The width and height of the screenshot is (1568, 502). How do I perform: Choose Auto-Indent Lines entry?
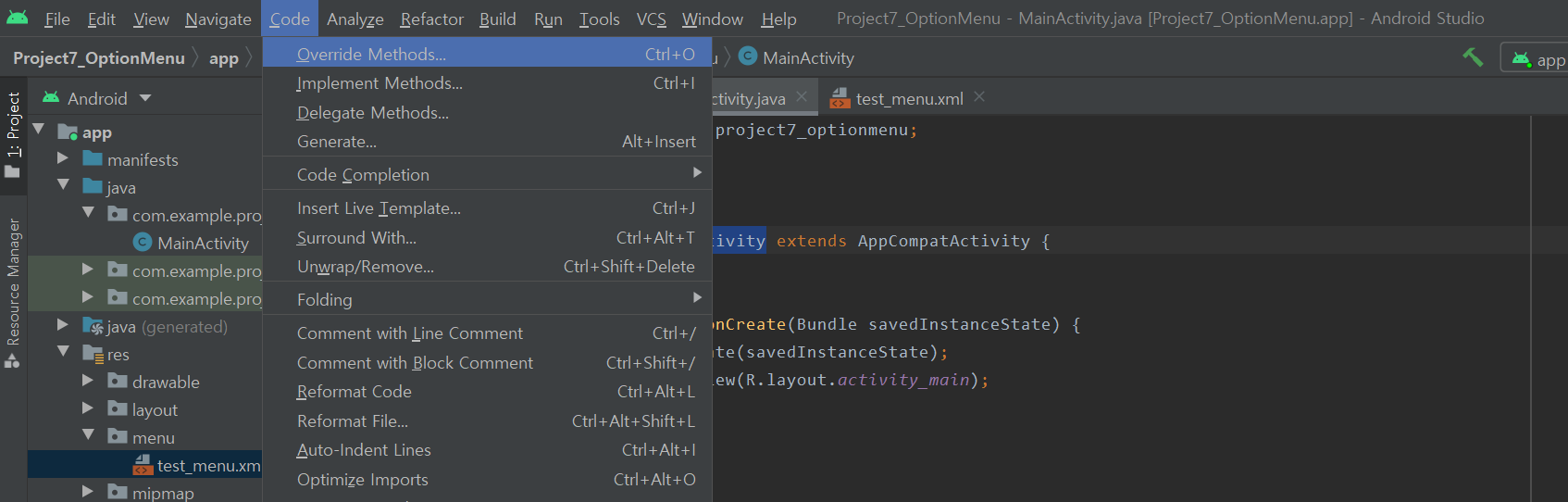click(487, 450)
